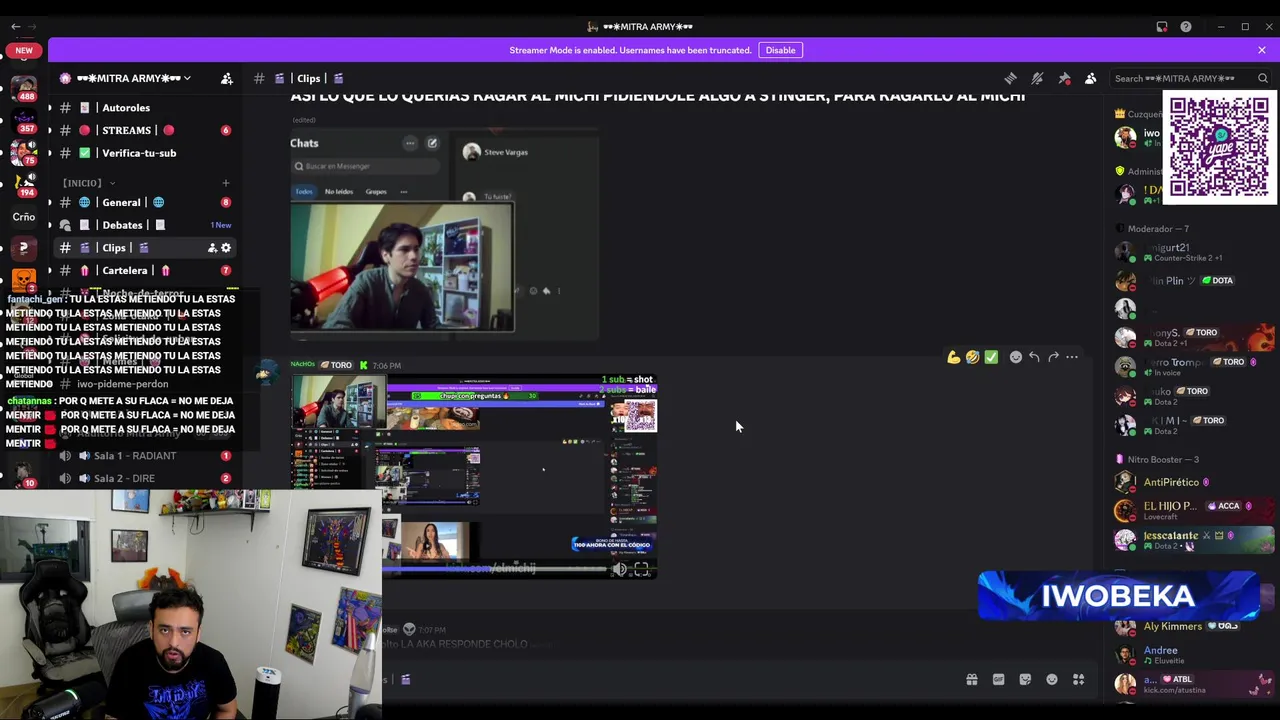Open server icon with 488 badge
1280x720 pixels.
(24, 88)
